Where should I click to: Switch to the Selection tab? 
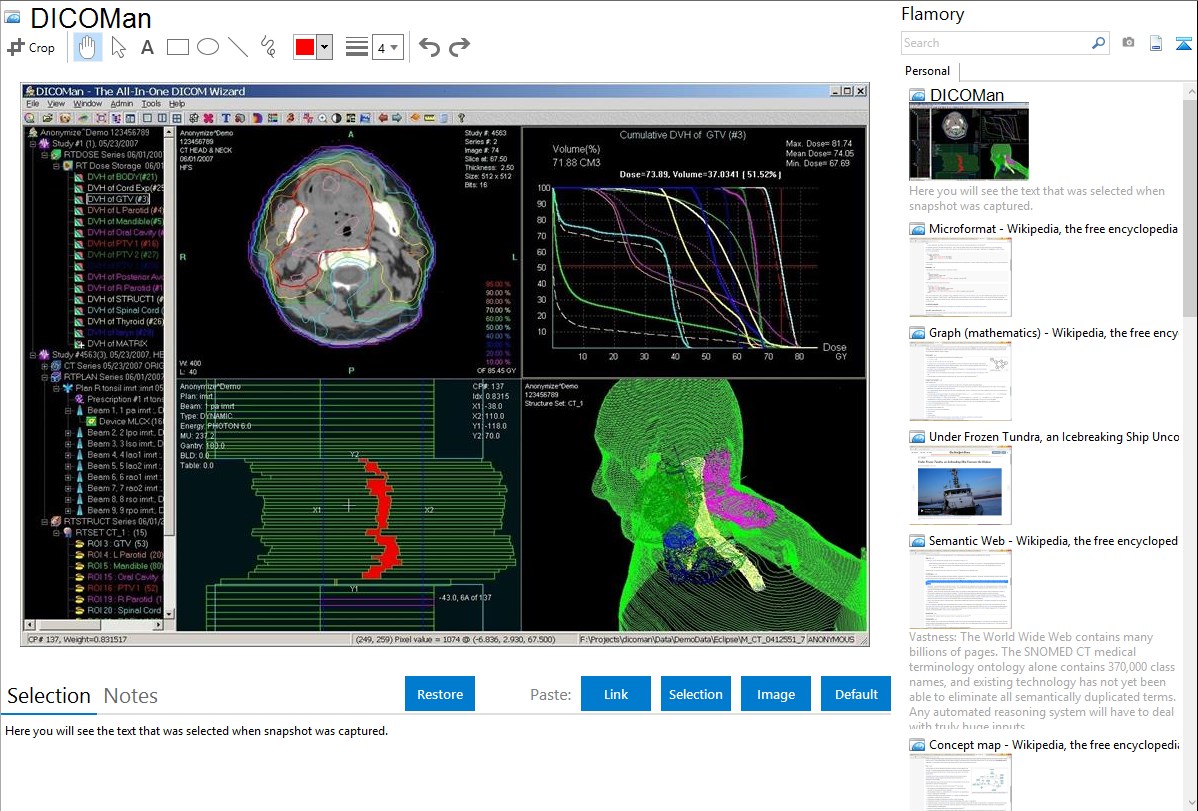pos(49,696)
